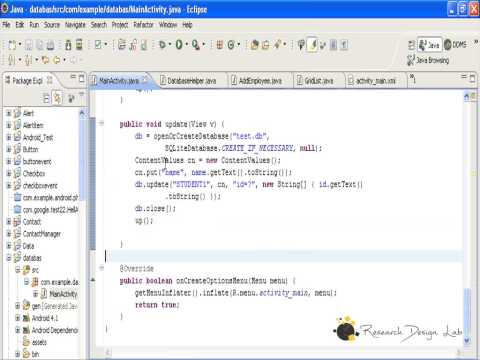Expand the Android_Test project node
This screenshot has height=360, width=480.
pos(9,137)
